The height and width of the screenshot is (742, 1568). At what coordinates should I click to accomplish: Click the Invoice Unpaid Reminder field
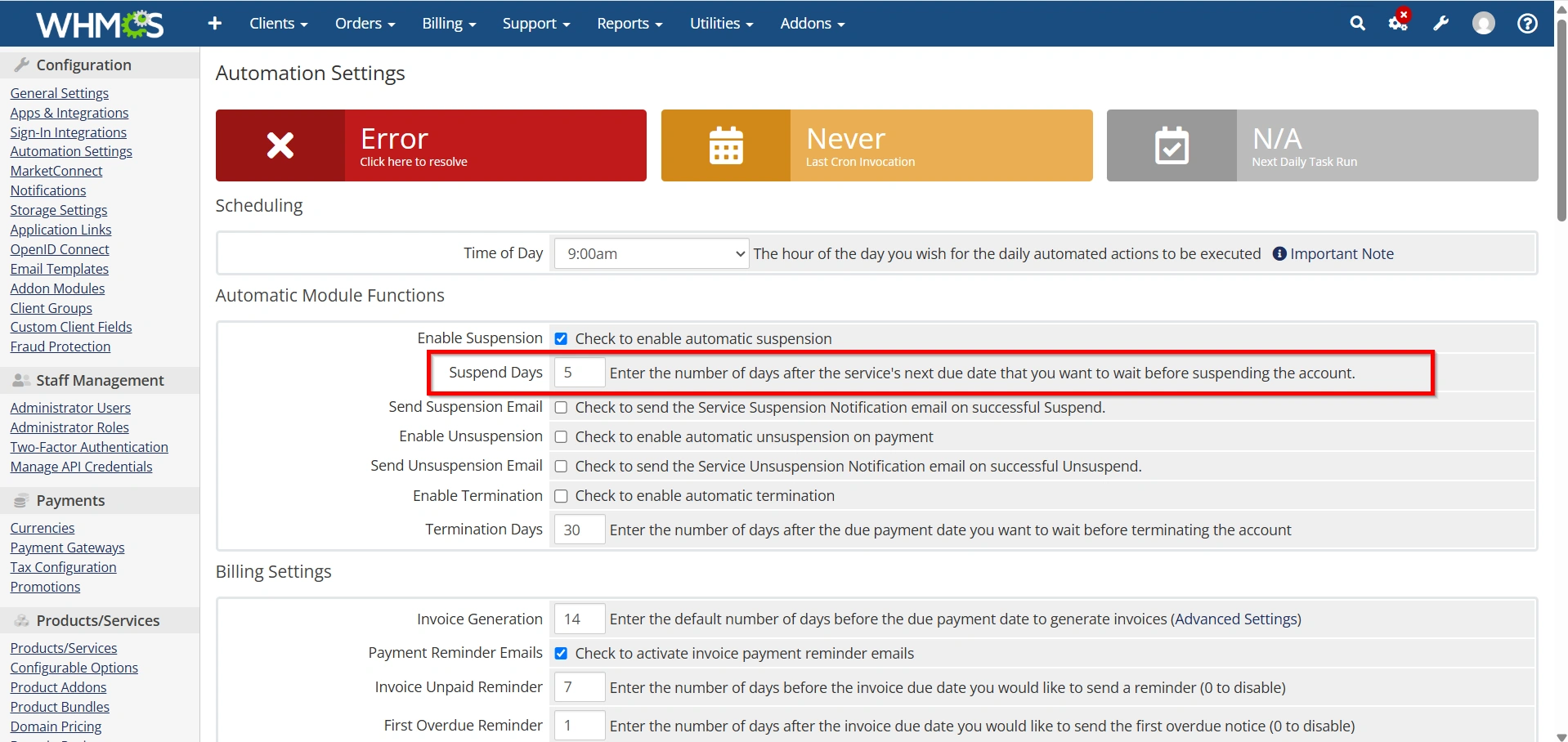[580, 687]
